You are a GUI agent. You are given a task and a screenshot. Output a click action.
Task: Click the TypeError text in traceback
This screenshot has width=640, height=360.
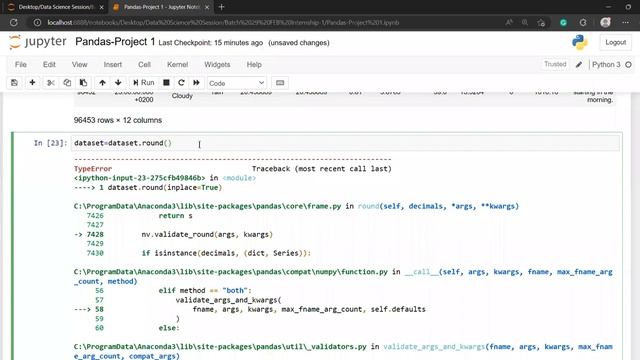[x=93, y=169]
